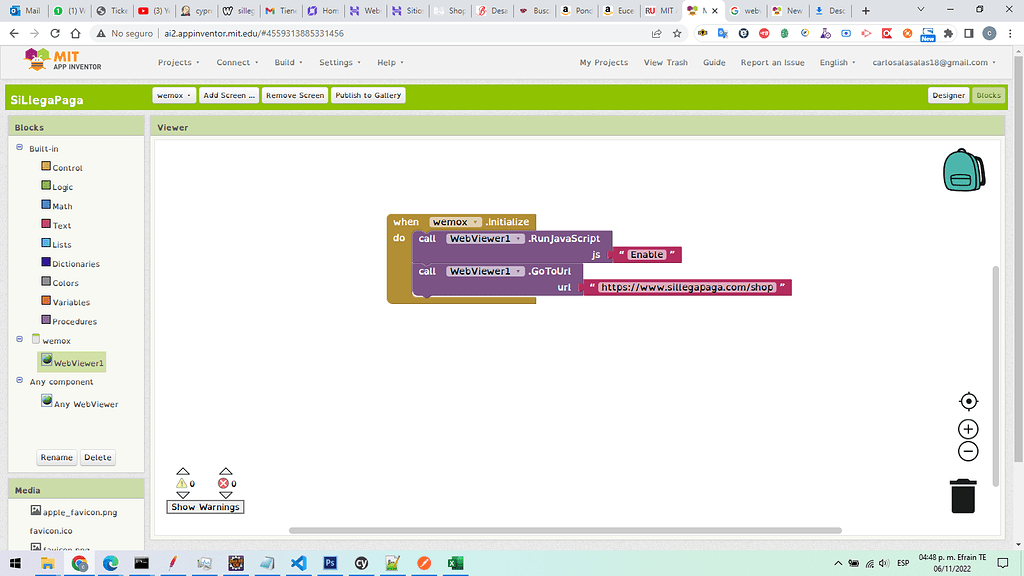Viewport: 1024px width, 576px height.
Task: Zoom in with the plus icon
Action: click(x=968, y=429)
